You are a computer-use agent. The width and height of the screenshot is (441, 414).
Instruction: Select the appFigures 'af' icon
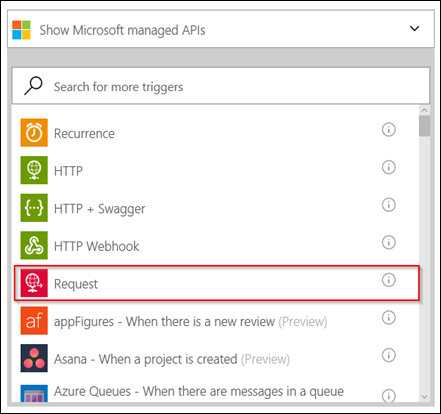(34, 321)
